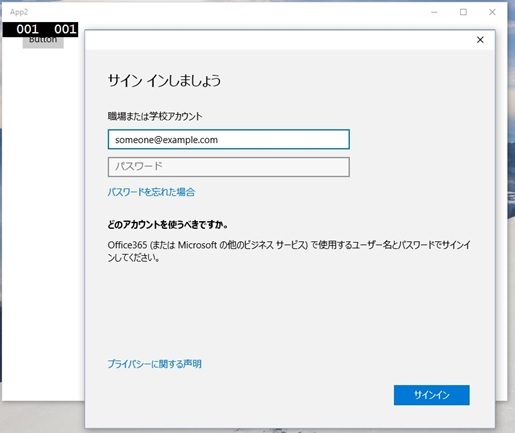Click the 職場または学校アカウント label
515x433 pixels.
tap(155, 116)
